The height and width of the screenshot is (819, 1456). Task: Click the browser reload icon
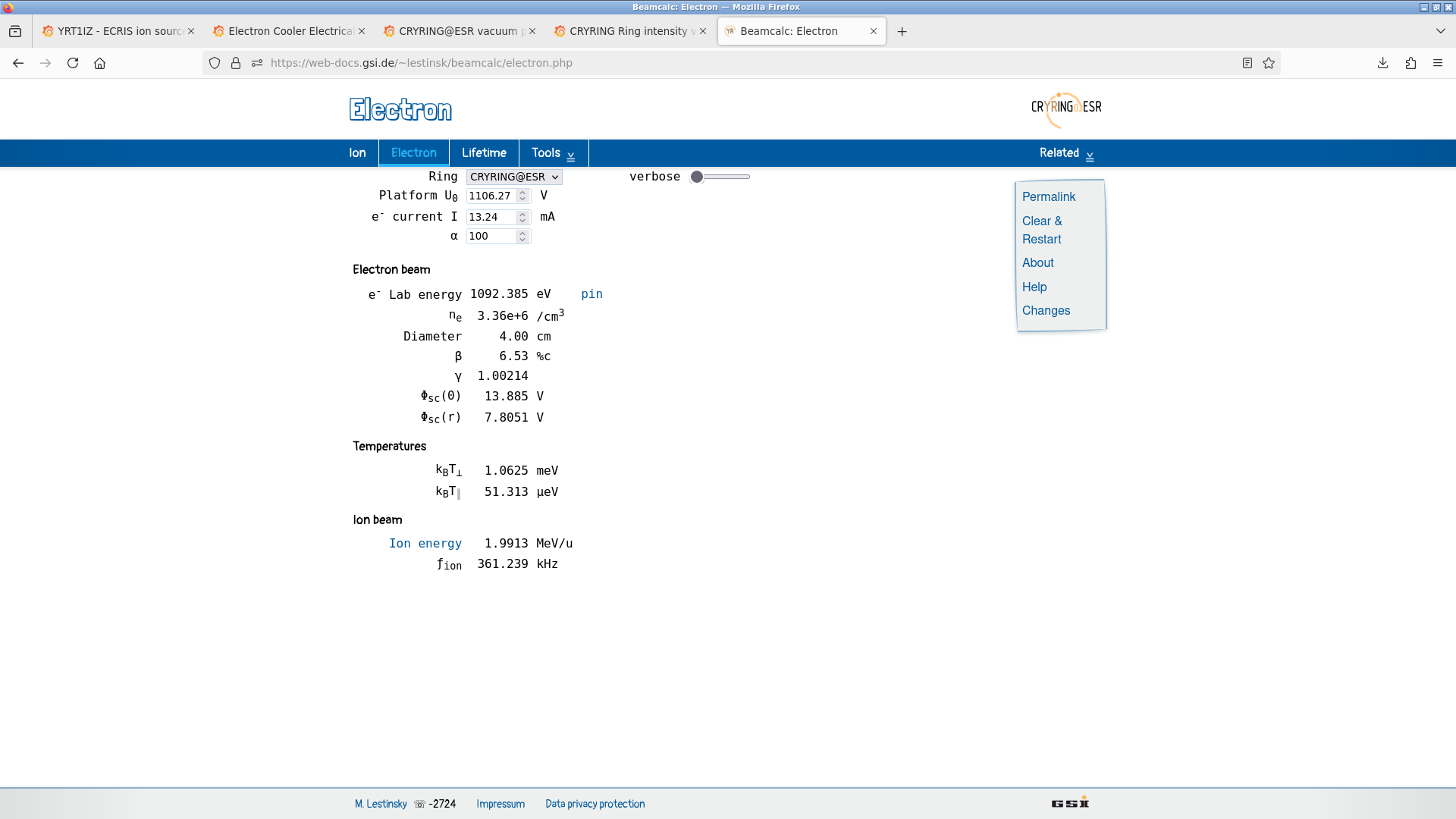pyautogui.click(x=73, y=63)
